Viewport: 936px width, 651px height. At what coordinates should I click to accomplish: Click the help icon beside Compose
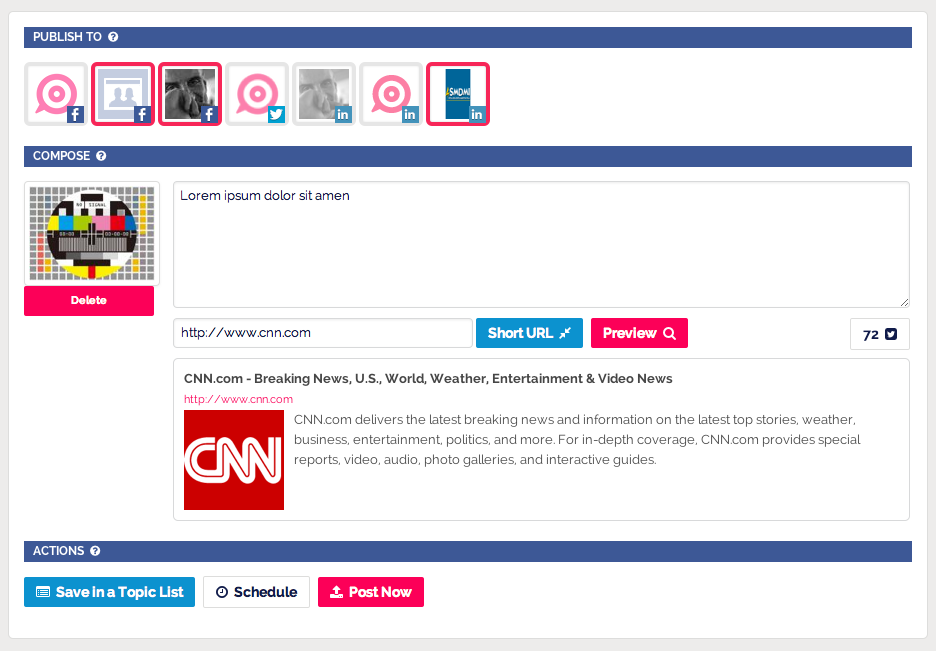coord(101,156)
